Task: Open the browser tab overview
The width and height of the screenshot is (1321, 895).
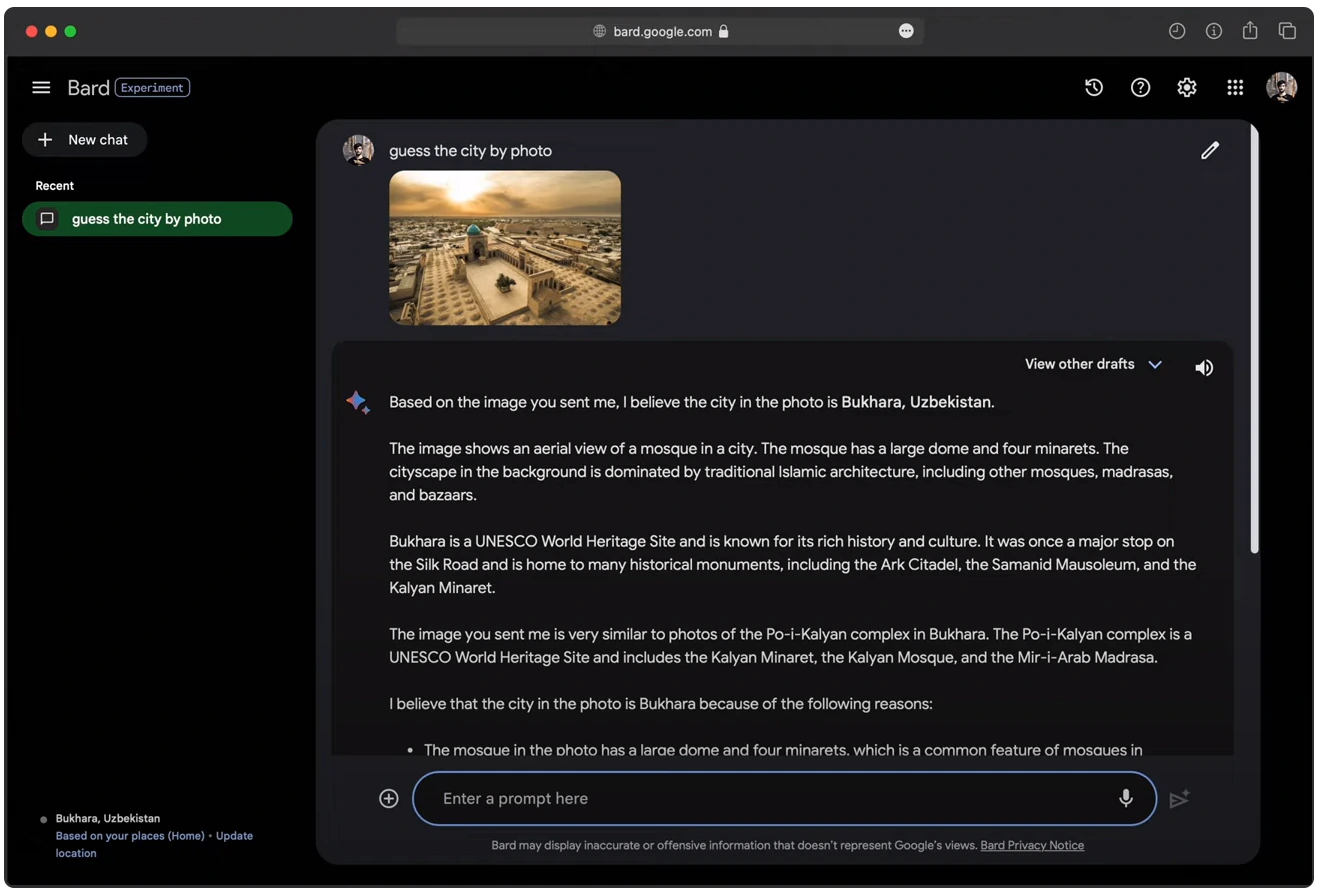Action: pyautogui.click(x=1288, y=31)
